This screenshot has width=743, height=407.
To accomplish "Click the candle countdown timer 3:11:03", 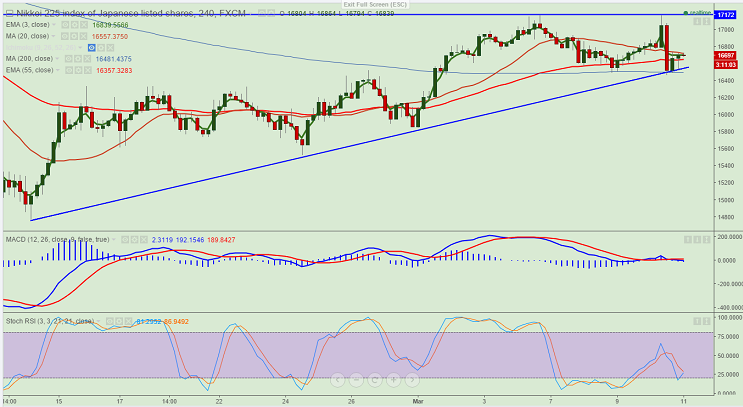I will pyautogui.click(x=725, y=64).
